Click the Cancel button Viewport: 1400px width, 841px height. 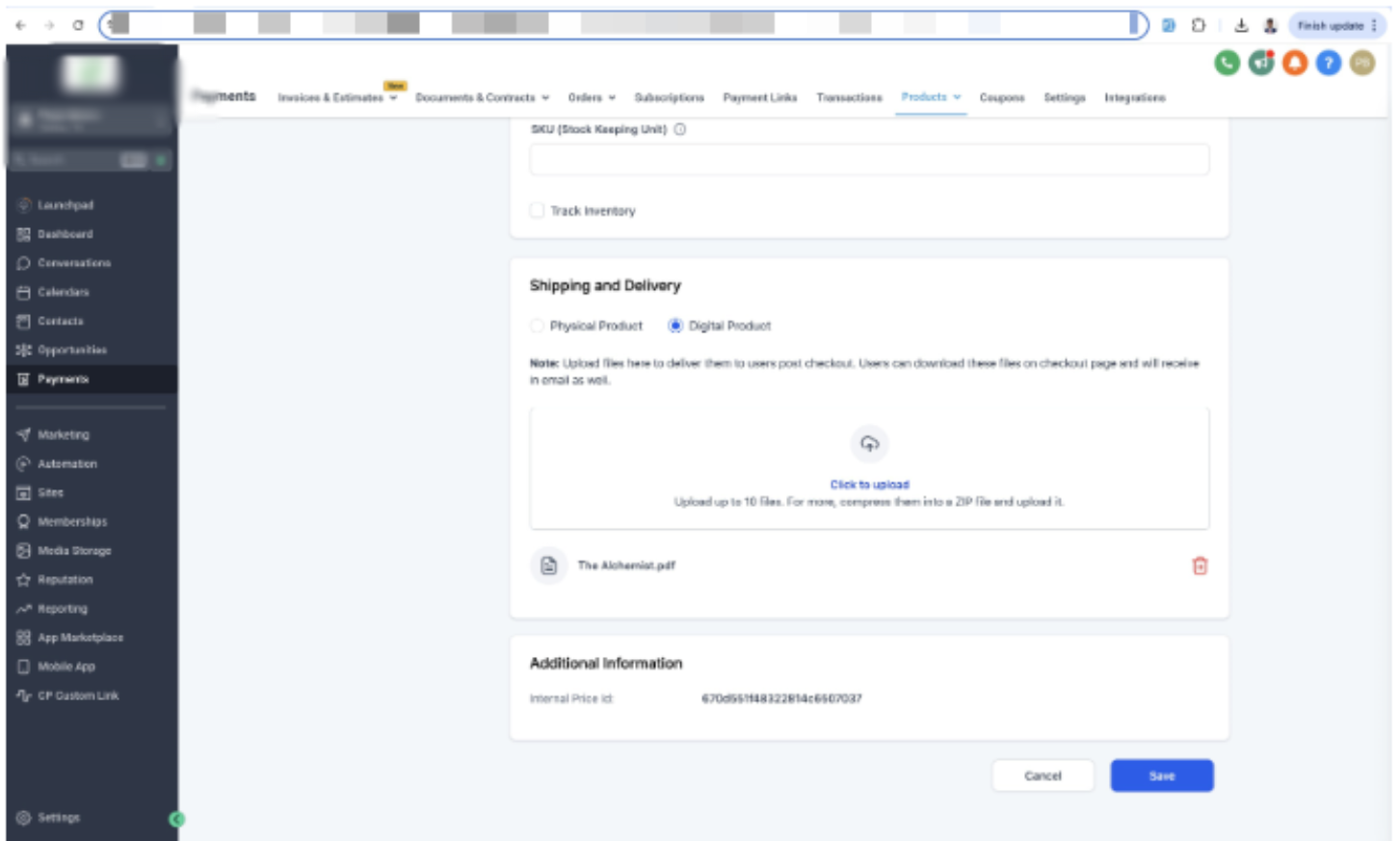[x=1043, y=775]
